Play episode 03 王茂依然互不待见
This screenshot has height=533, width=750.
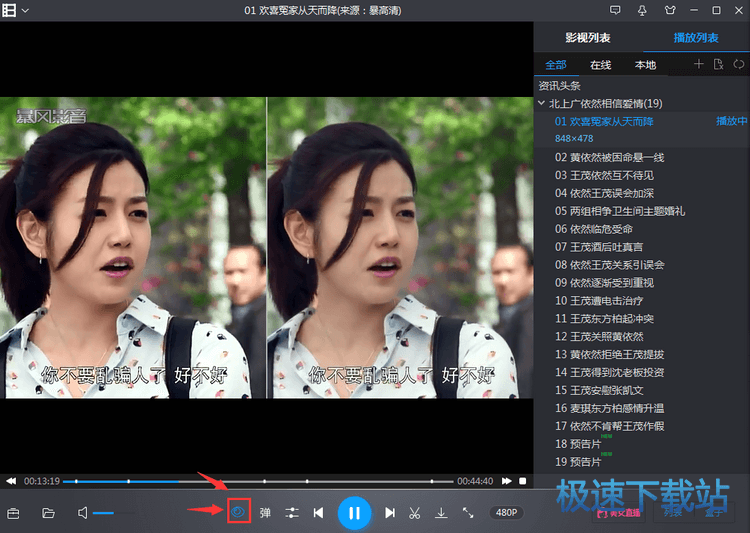tap(604, 176)
